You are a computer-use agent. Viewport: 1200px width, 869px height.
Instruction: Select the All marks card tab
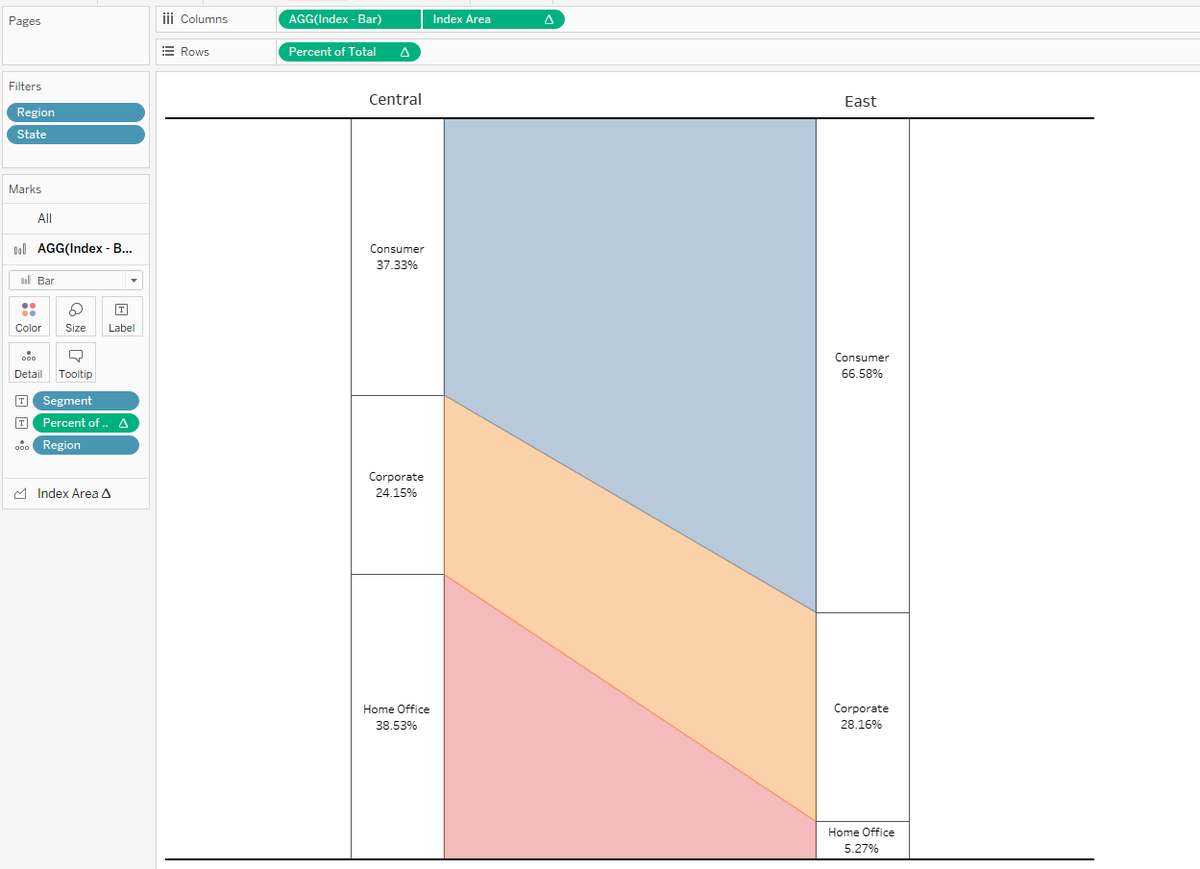(77, 219)
